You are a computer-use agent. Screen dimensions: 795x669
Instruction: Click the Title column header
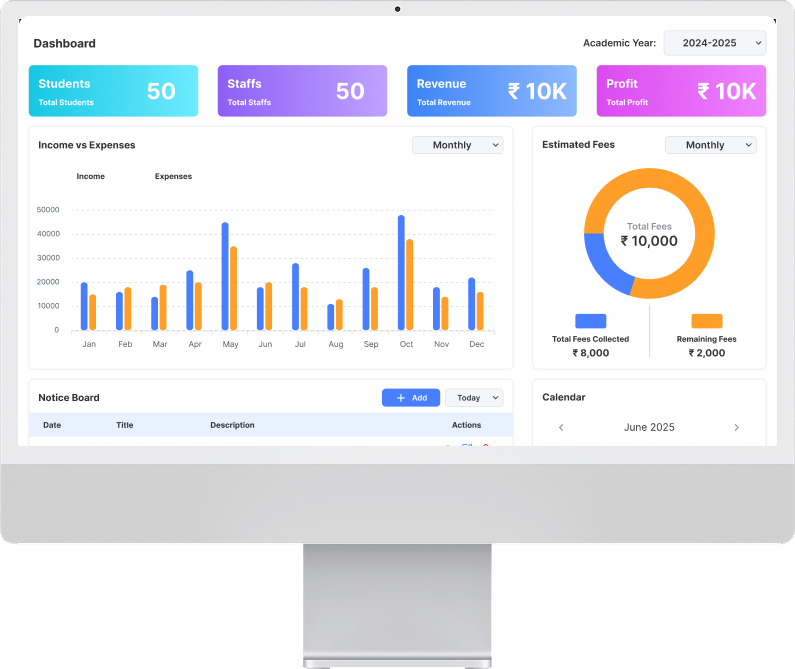pos(124,425)
